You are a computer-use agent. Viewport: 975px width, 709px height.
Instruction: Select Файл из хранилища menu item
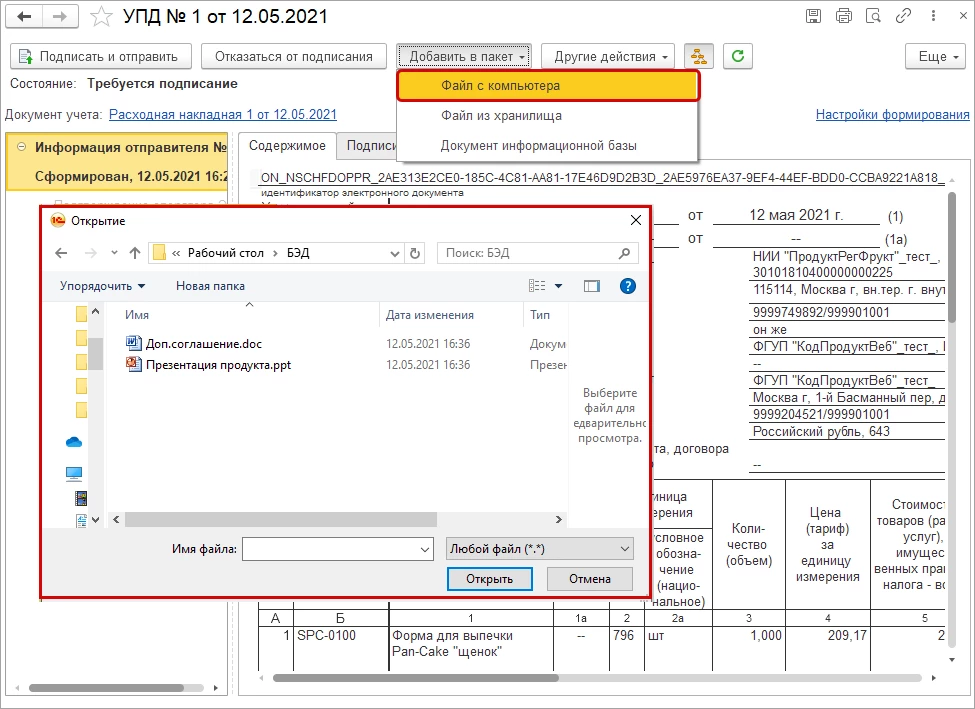click(501, 116)
